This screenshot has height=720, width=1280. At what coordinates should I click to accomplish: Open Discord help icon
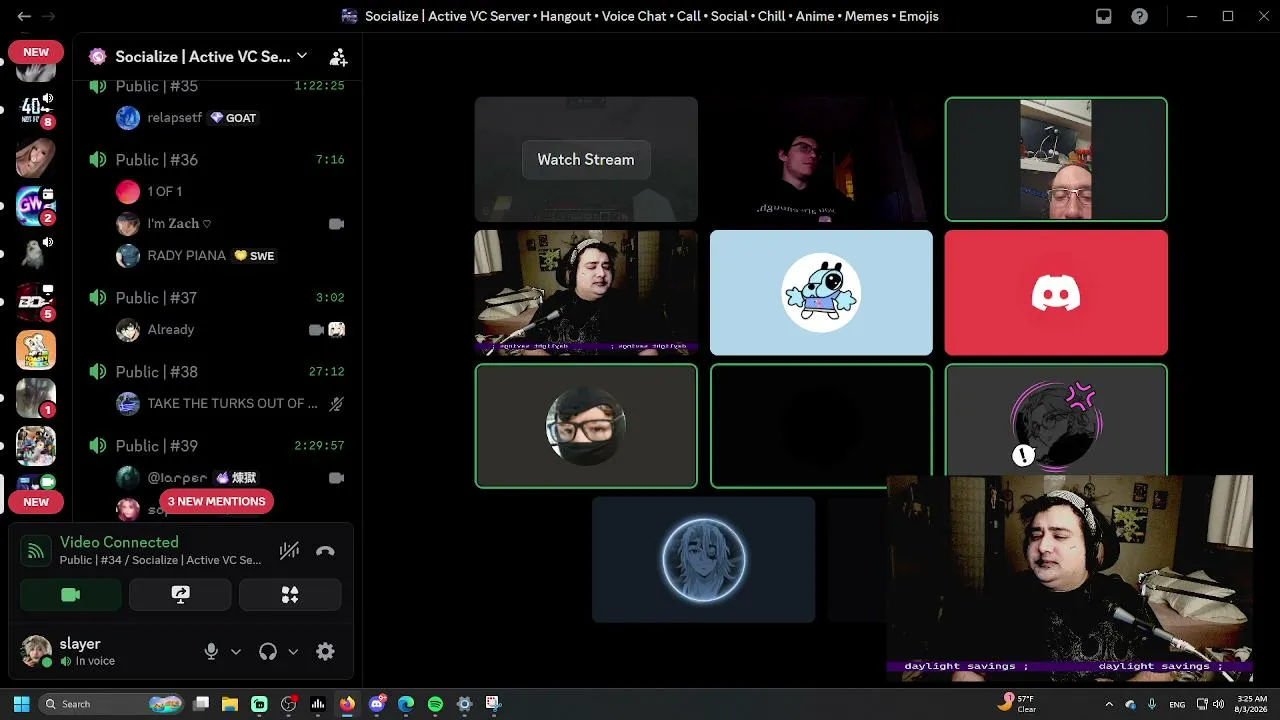[1139, 16]
